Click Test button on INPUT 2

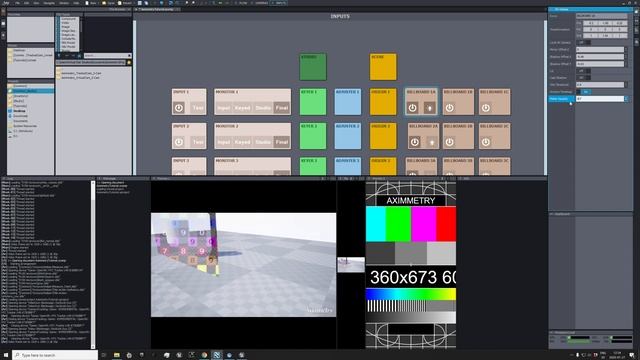coord(198,142)
